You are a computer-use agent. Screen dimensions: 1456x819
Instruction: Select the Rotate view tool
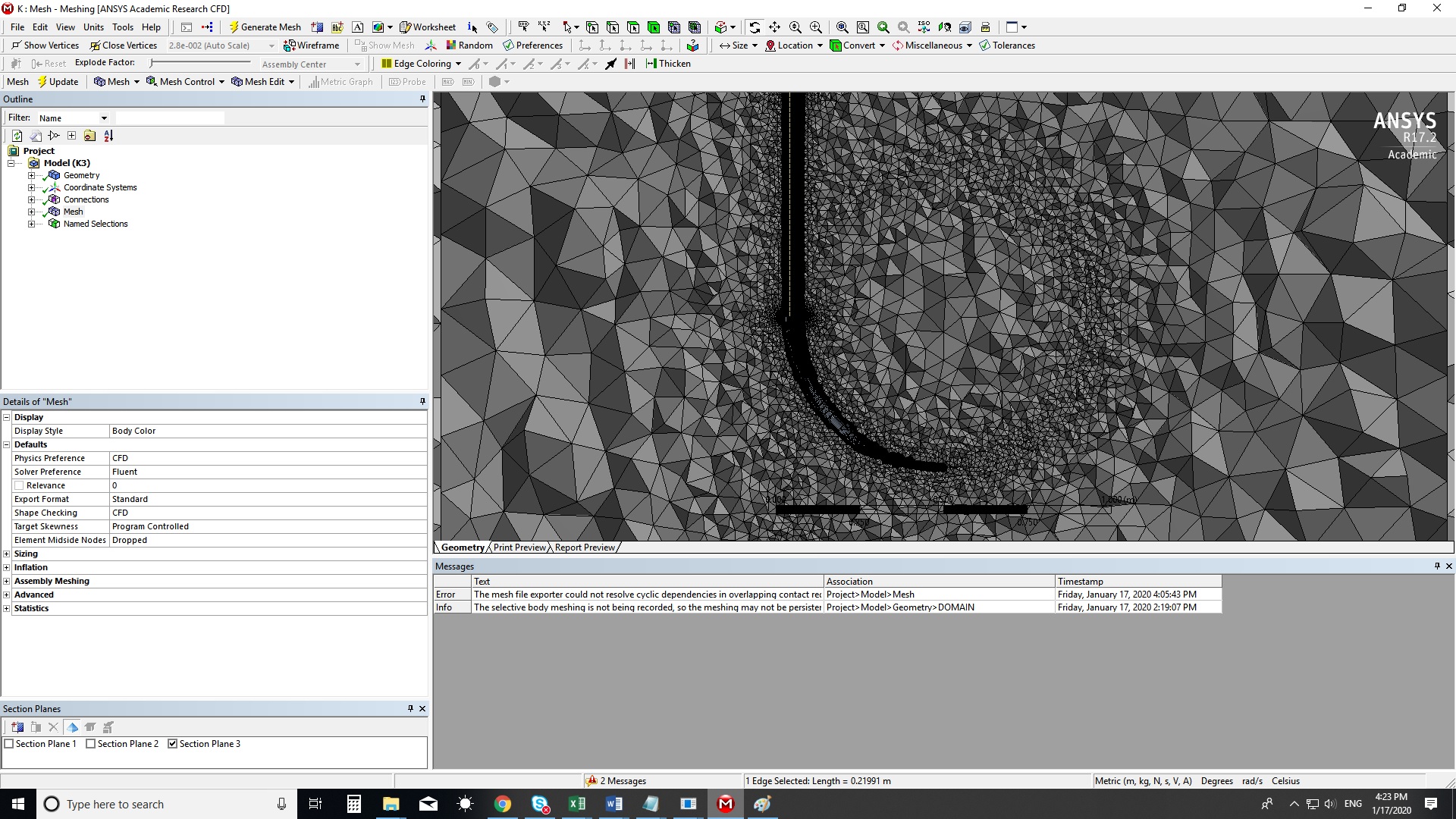coord(755,27)
